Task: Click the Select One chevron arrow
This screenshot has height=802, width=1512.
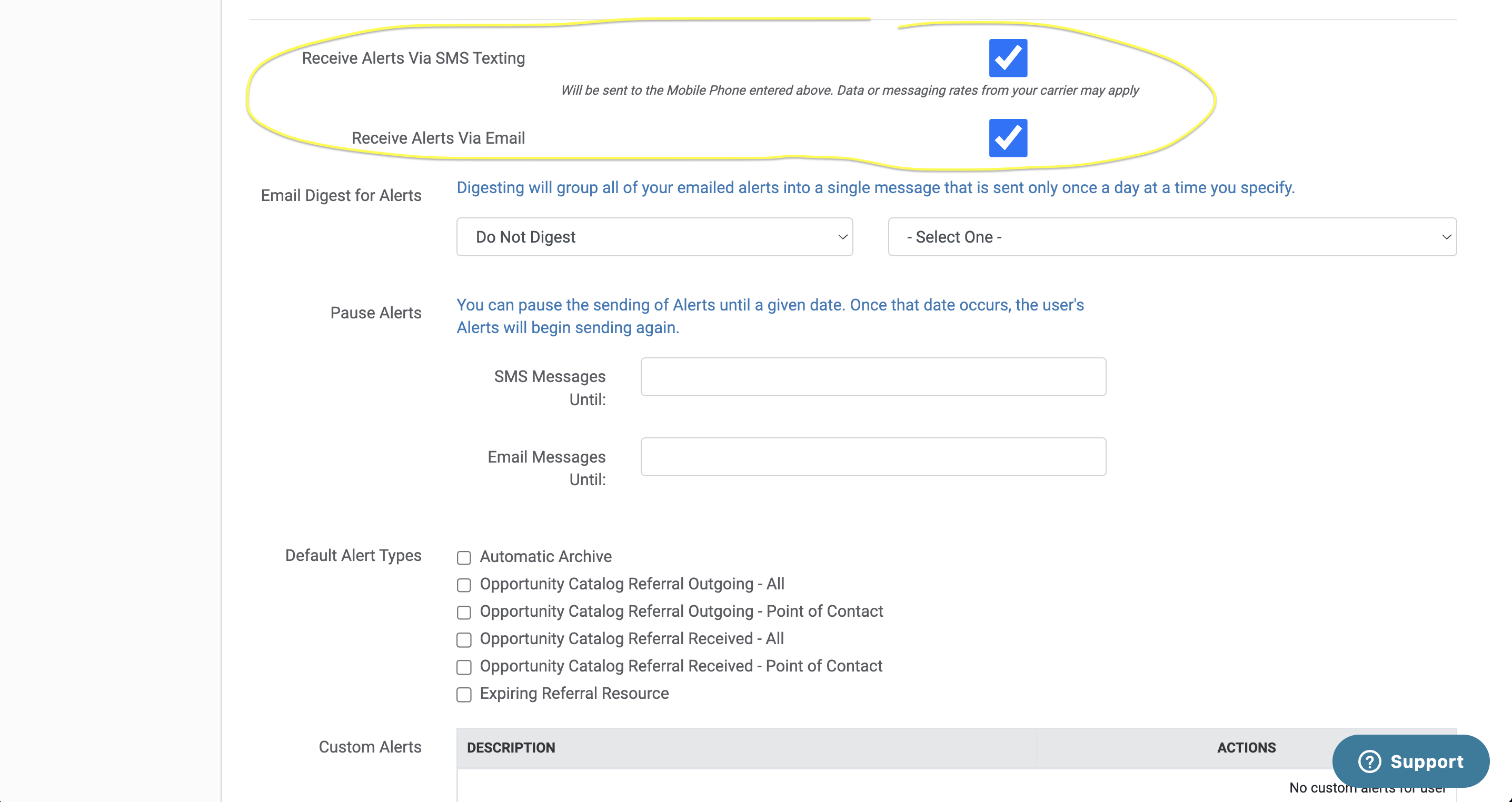Action: pyautogui.click(x=1446, y=237)
